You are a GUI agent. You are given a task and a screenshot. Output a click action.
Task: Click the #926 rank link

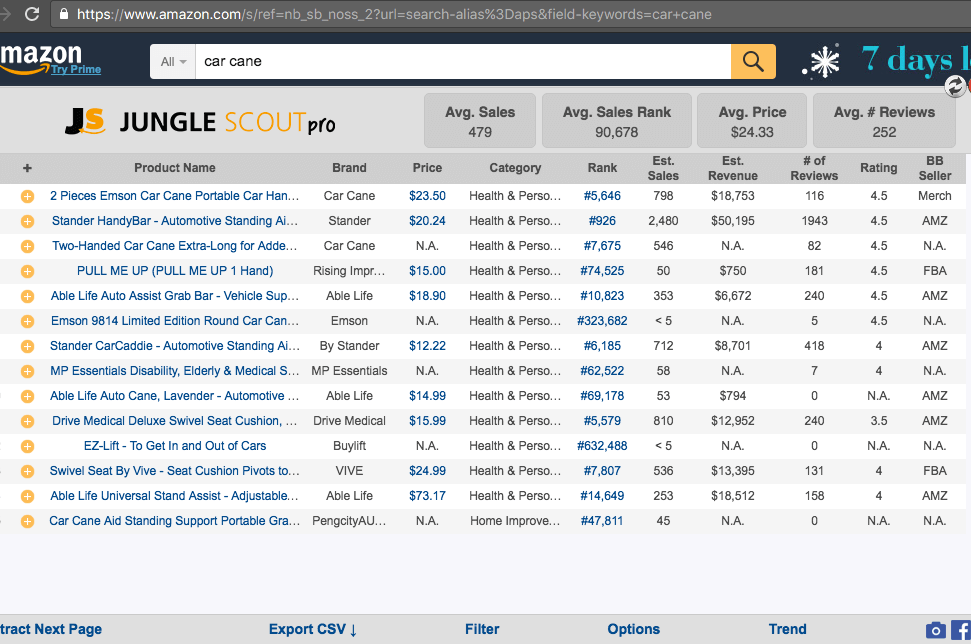coord(603,220)
